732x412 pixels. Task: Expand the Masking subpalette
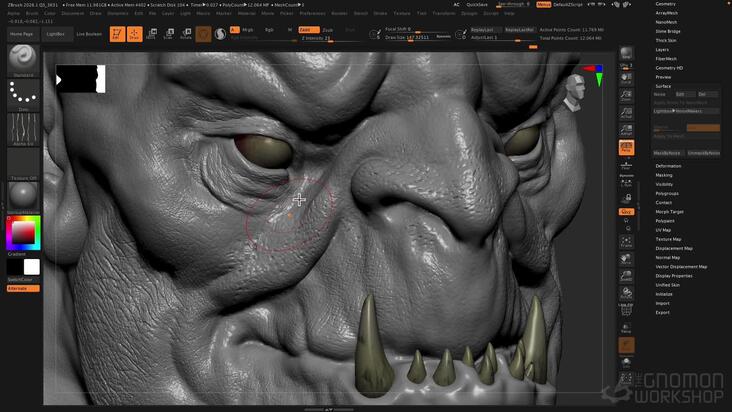click(664, 175)
